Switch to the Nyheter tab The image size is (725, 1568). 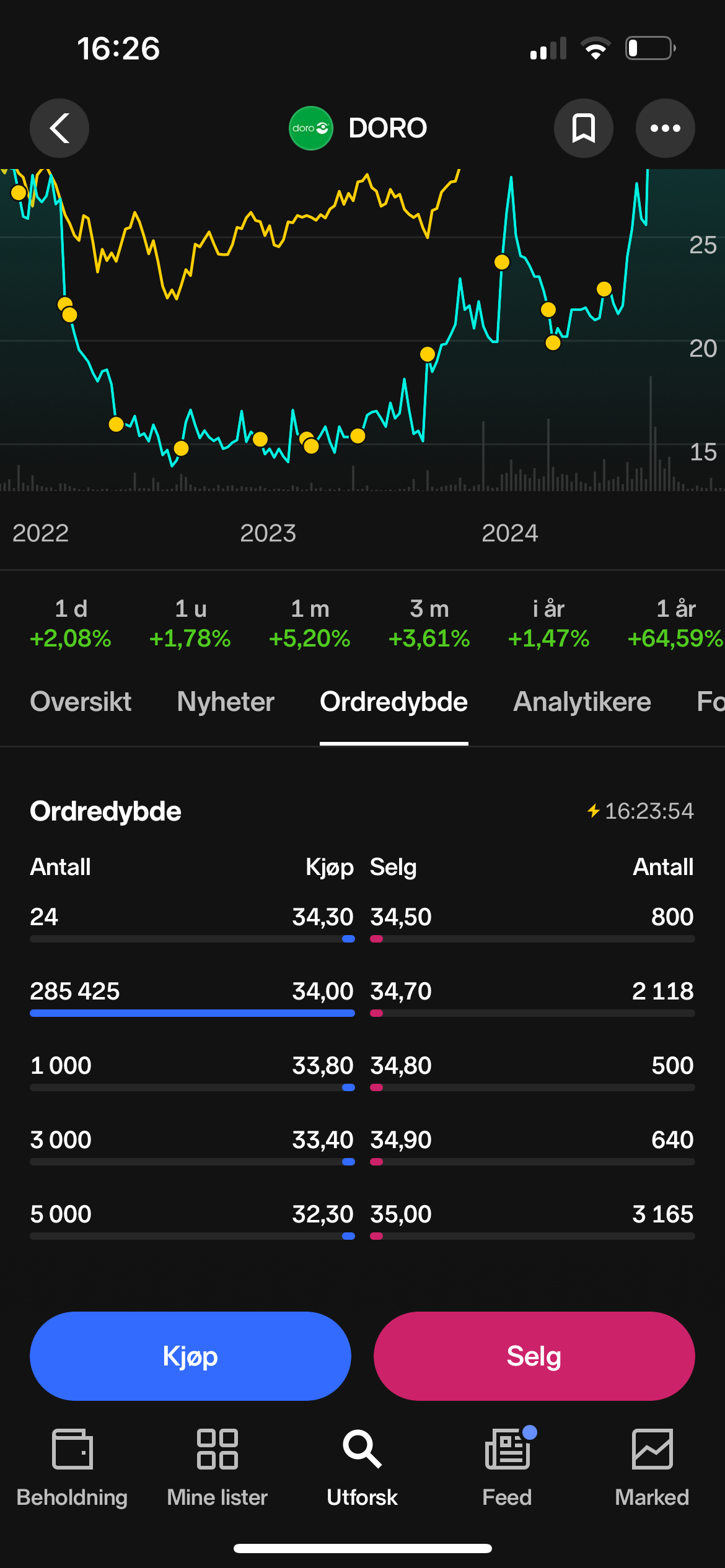click(x=226, y=702)
